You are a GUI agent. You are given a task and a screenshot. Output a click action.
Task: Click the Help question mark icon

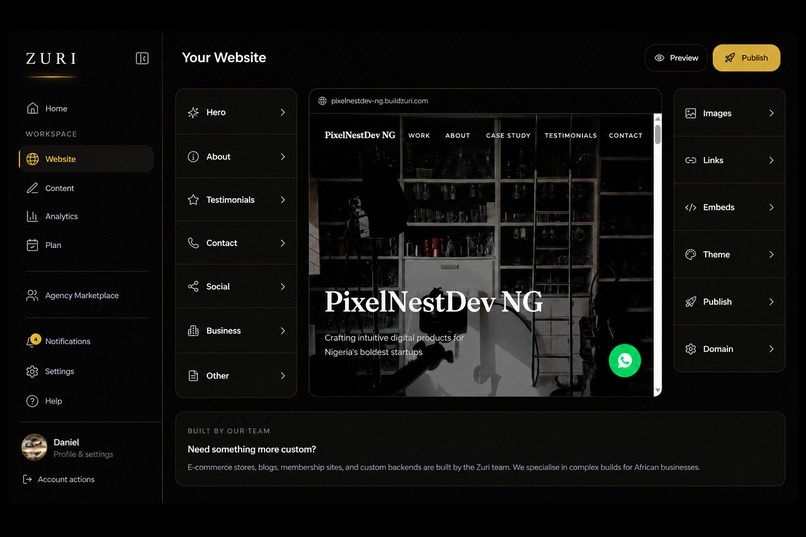click(32, 401)
